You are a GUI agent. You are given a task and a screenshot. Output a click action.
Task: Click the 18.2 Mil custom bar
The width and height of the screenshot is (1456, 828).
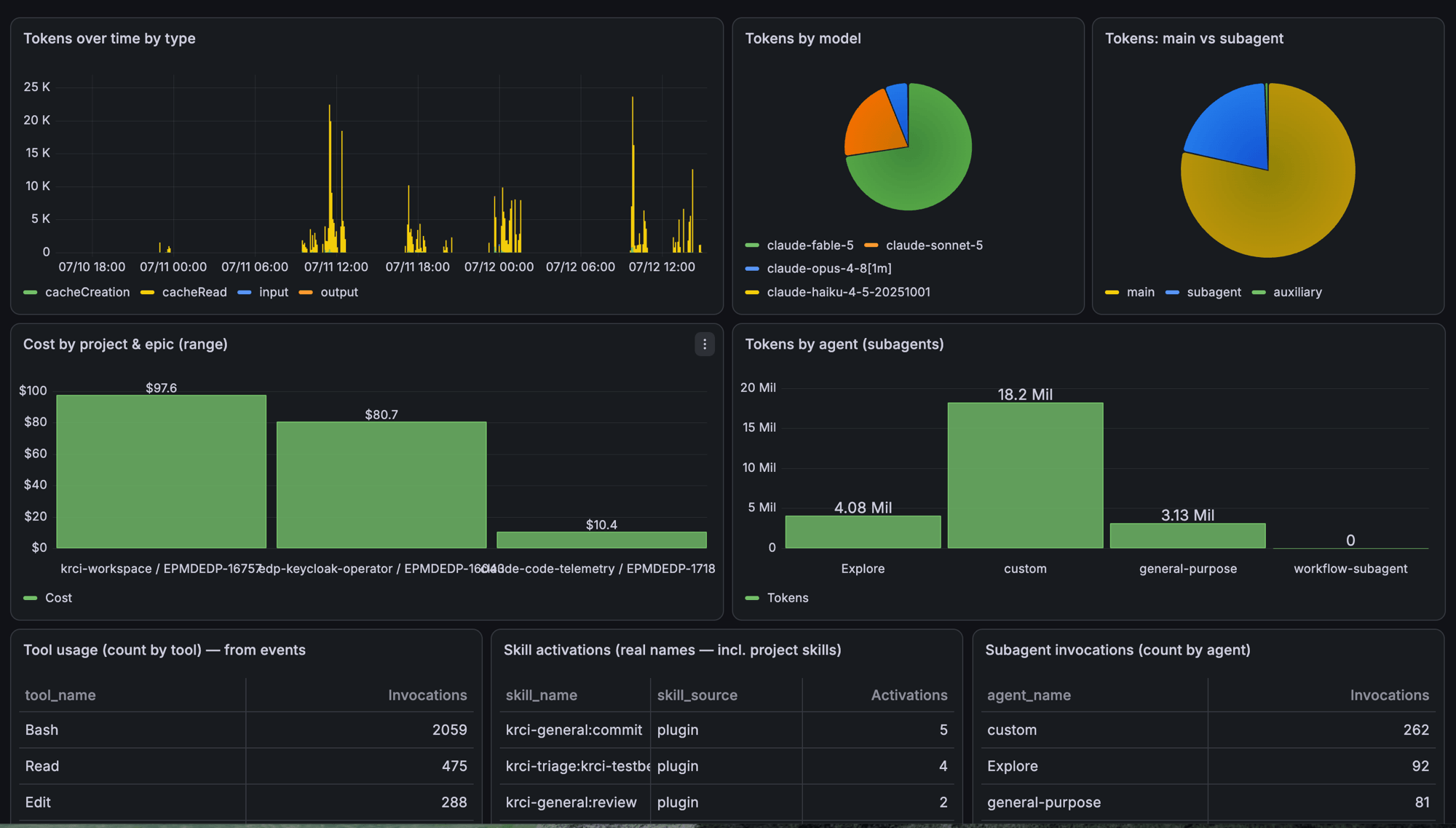[1025, 476]
